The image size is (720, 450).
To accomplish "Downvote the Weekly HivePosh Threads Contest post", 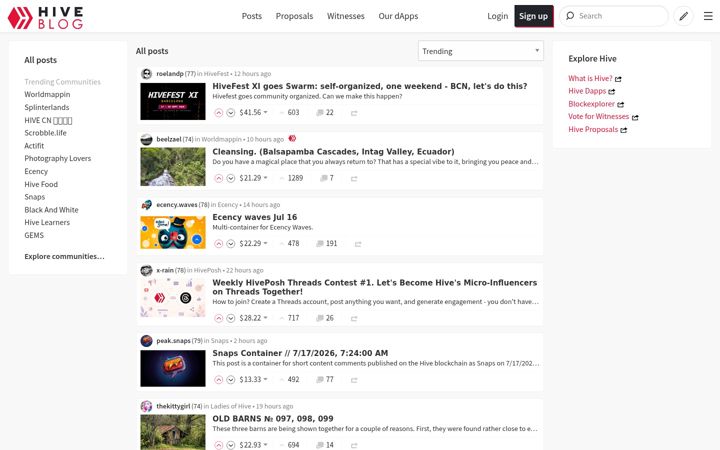I will pos(231,318).
